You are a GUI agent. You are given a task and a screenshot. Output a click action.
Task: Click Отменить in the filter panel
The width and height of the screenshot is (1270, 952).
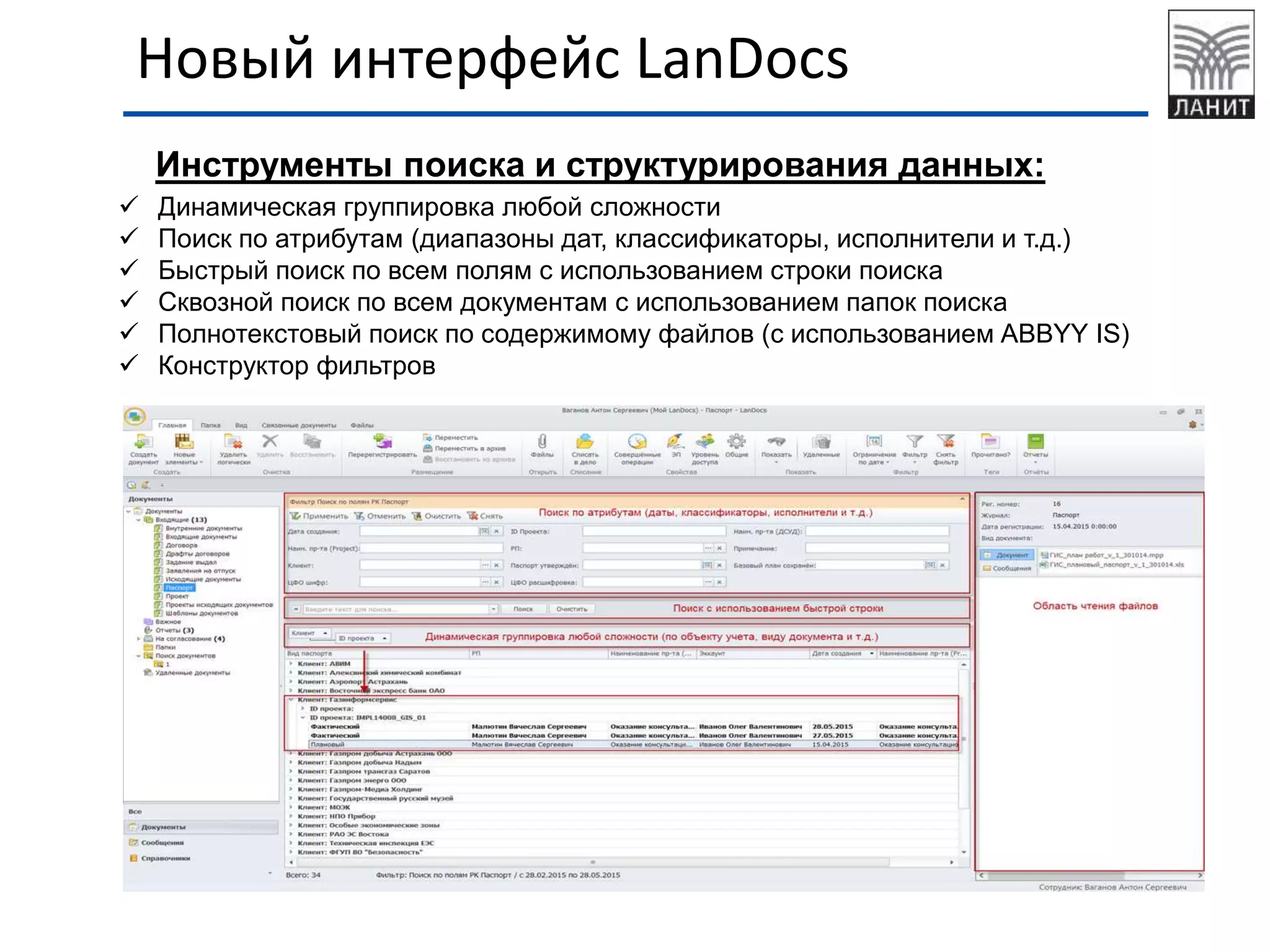coord(380,516)
